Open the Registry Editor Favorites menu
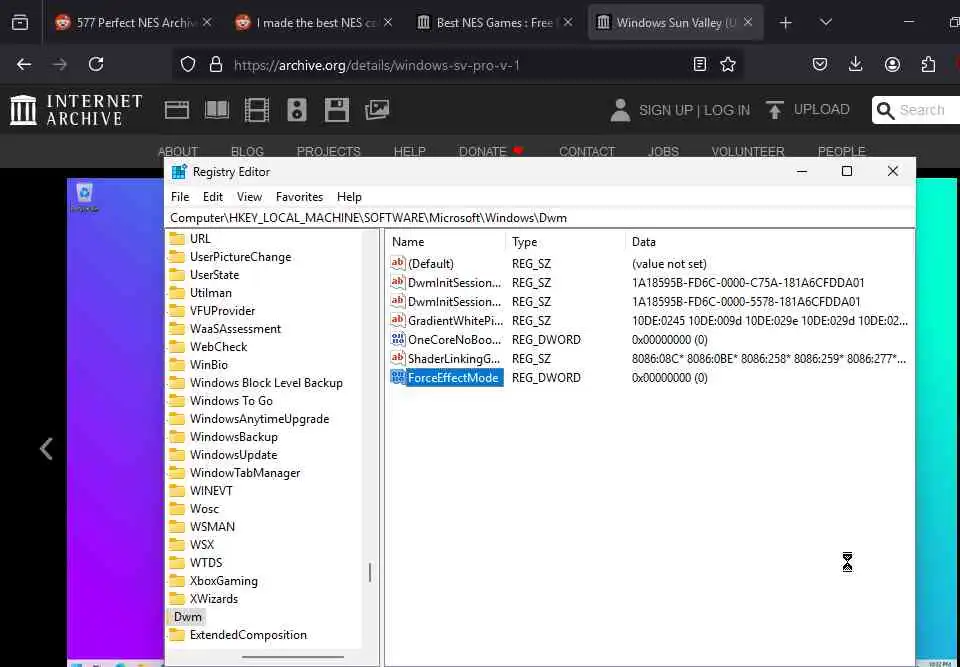The height and width of the screenshot is (667, 960). tap(299, 197)
